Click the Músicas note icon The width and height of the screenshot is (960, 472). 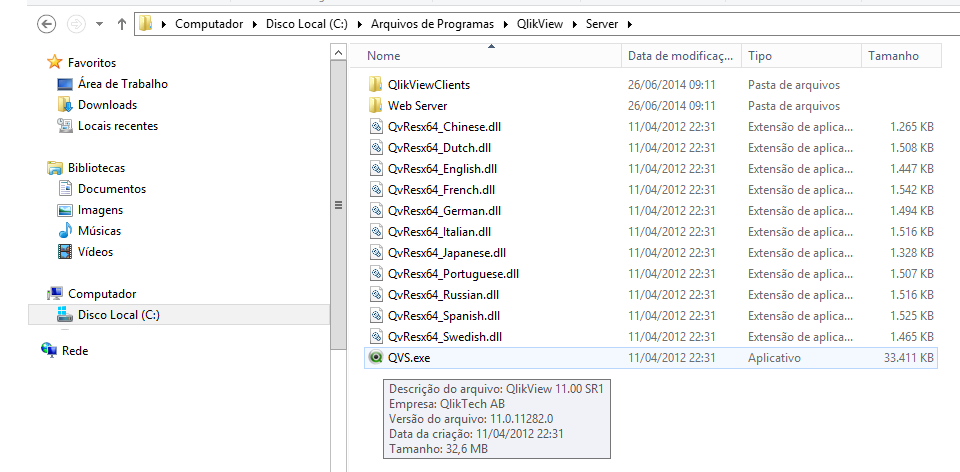coord(65,231)
